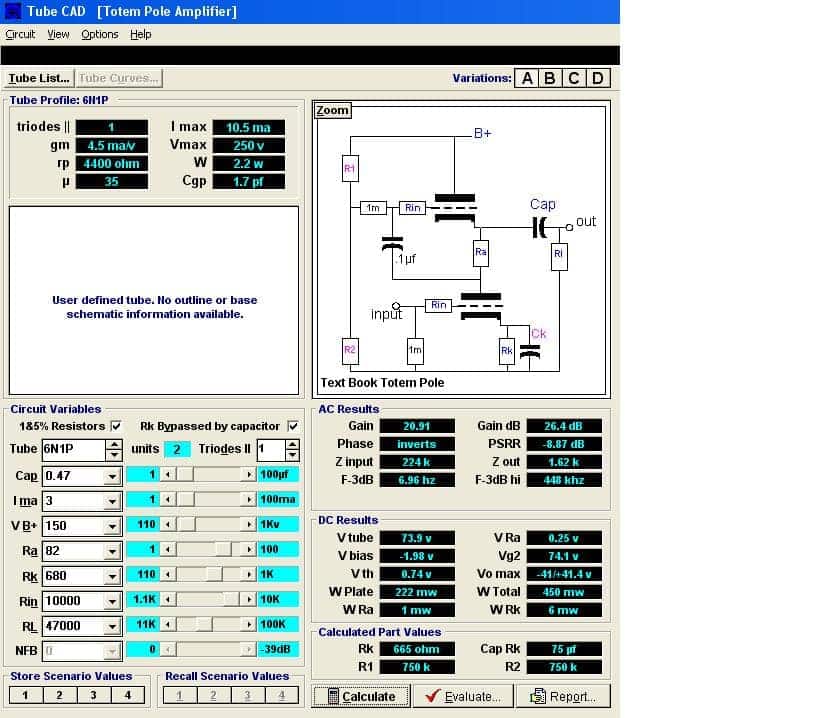Open the RL value dropdown
Screen dimensions: 840x718
[112, 626]
